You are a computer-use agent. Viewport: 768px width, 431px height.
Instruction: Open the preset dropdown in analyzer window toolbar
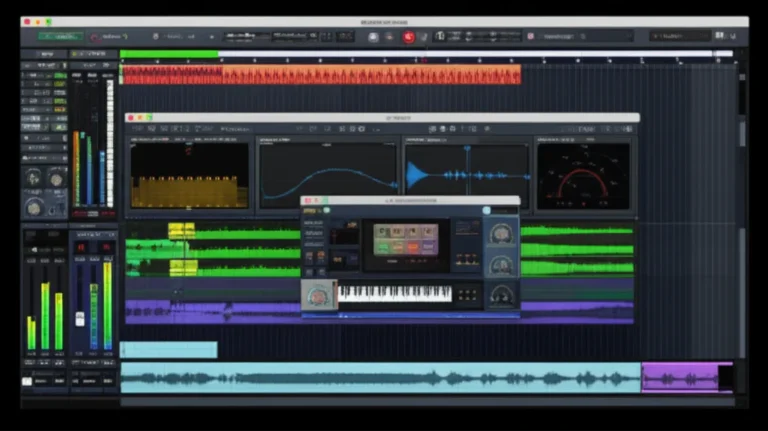click(237, 129)
